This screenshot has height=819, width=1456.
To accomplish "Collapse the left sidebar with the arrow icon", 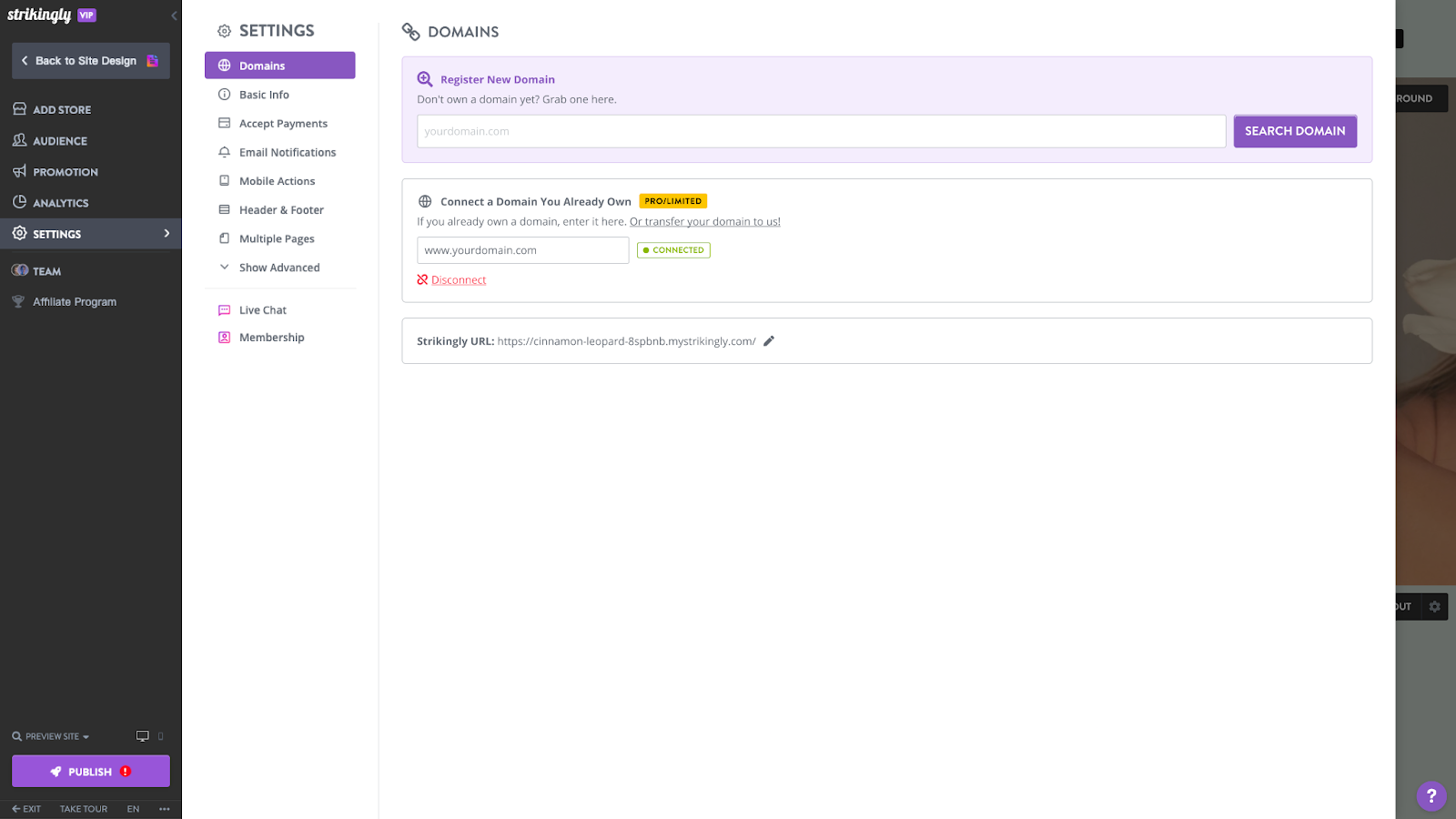I will 174,15.
